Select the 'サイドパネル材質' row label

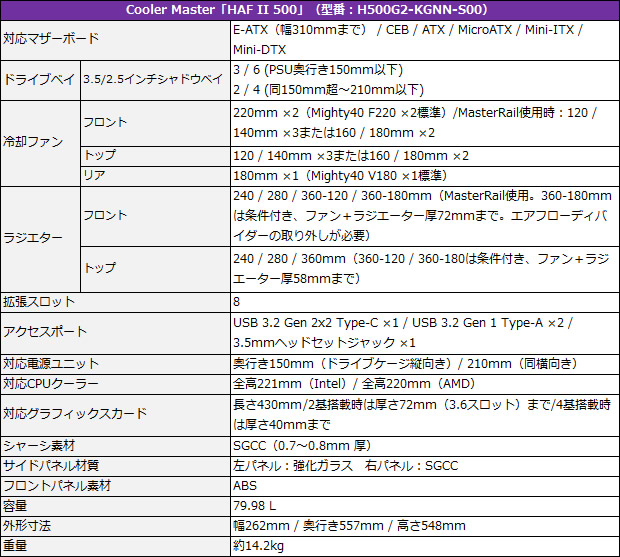coord(115,466)
